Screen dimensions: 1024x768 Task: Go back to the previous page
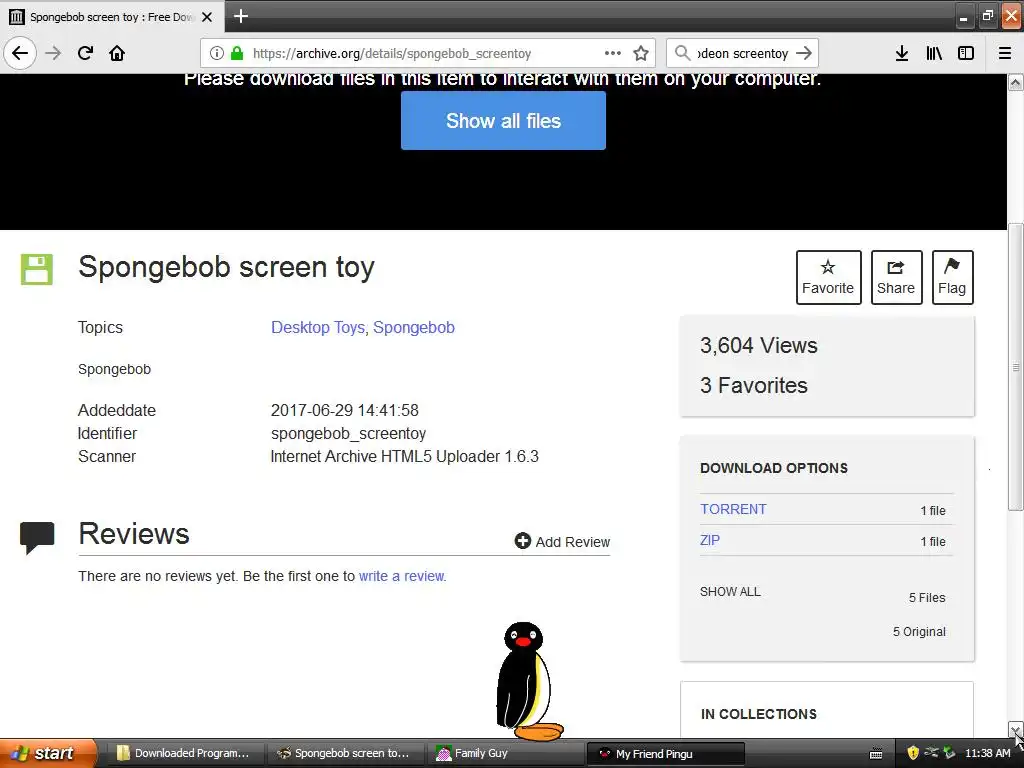[x=20, y=53]
